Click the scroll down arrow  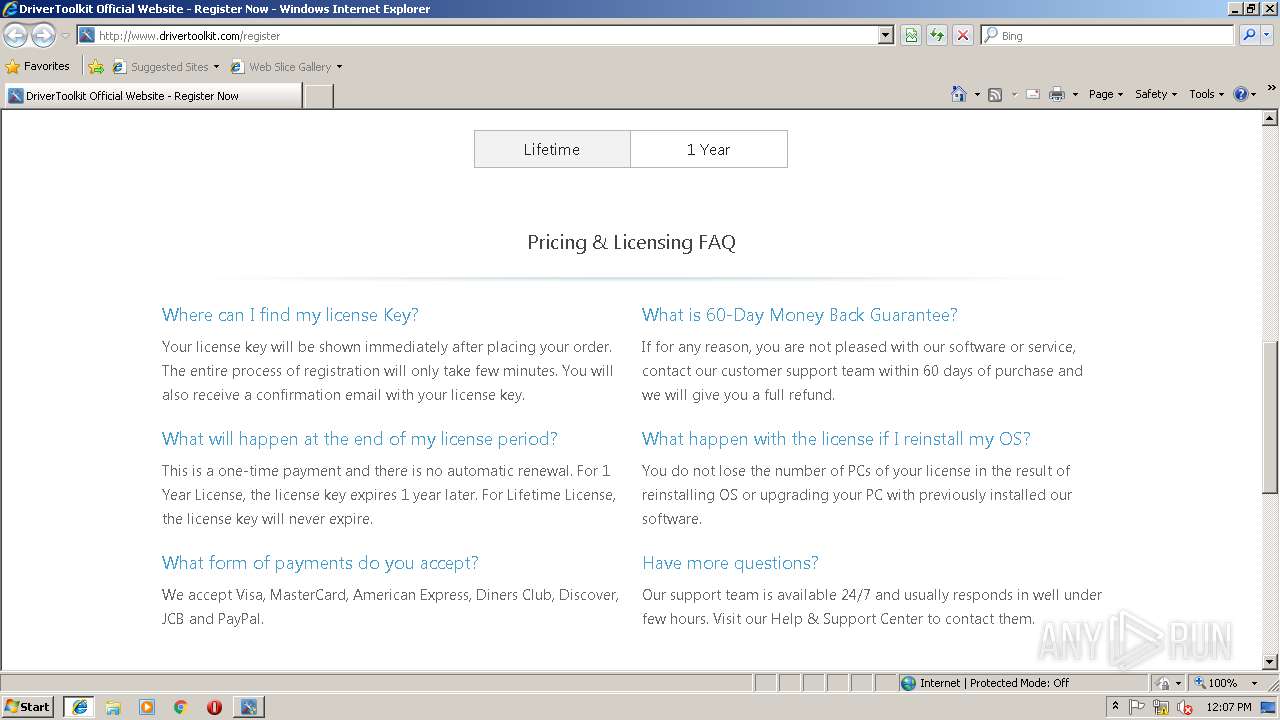[x=1270, y=662]
